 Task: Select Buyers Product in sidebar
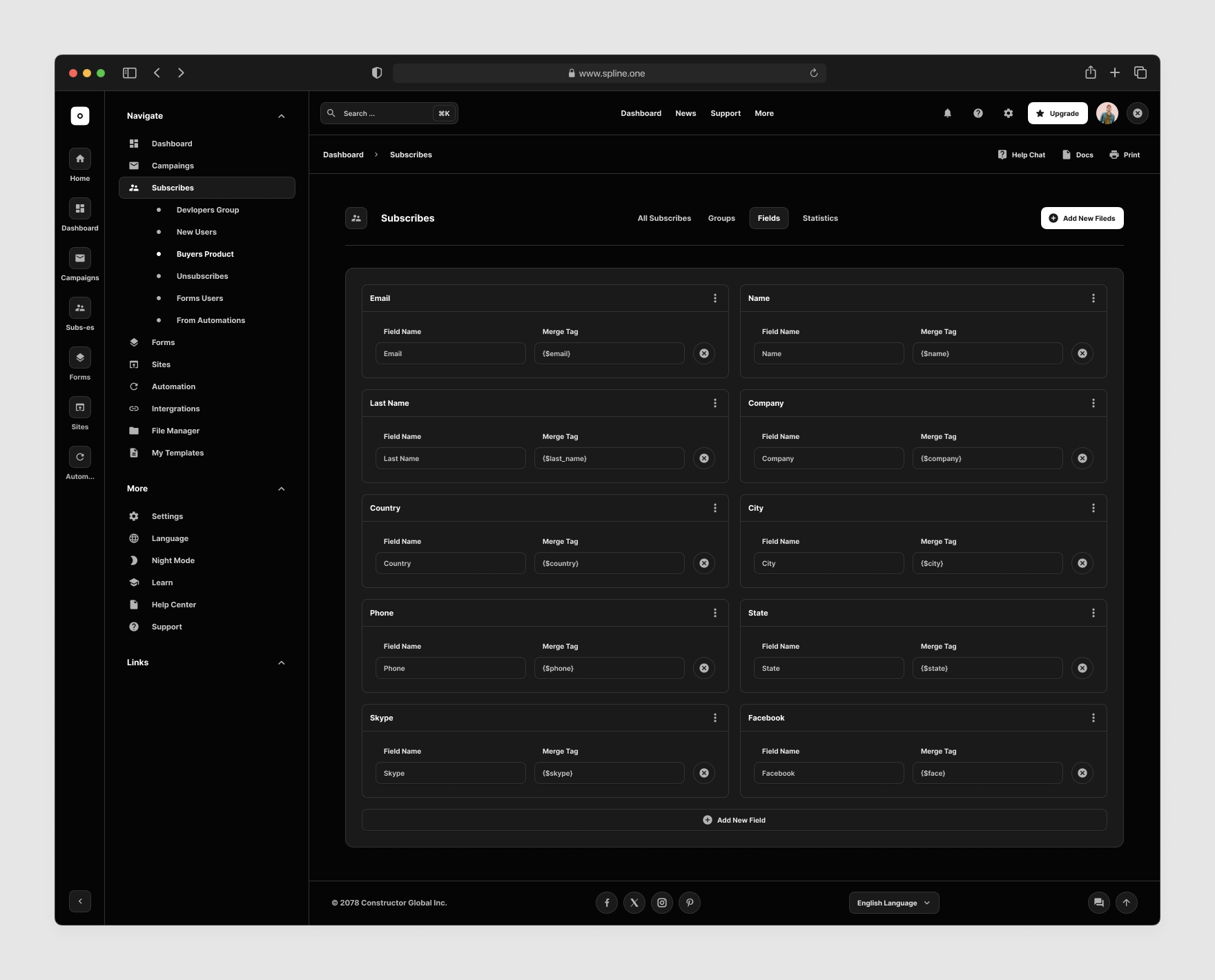[205, 254]
